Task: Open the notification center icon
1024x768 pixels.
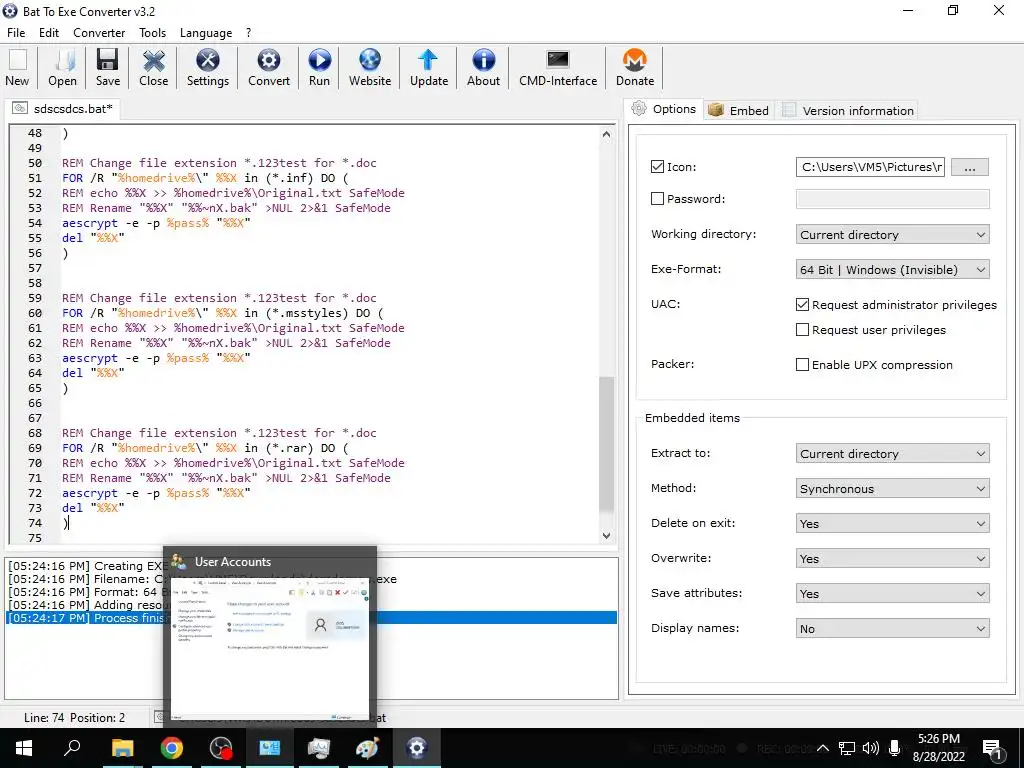Action: (992, 749)
